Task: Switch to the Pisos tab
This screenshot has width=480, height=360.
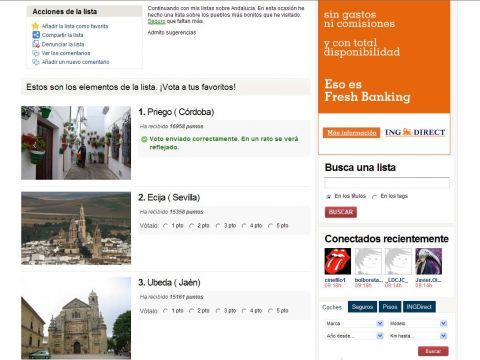Action: [x=390, y=307]
